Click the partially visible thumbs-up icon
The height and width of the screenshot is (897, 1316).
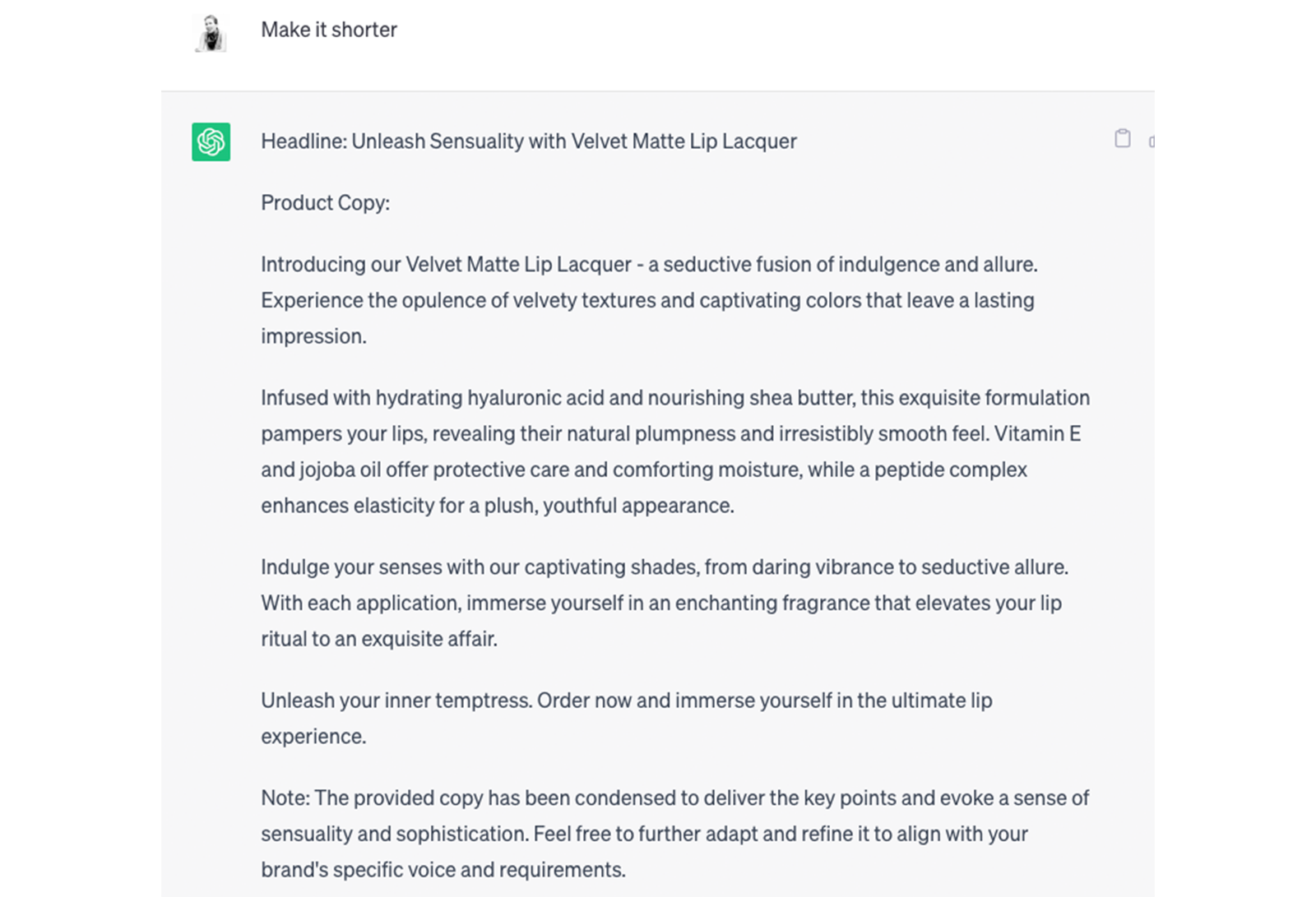pyautogui.click(x=1151, y=142)
